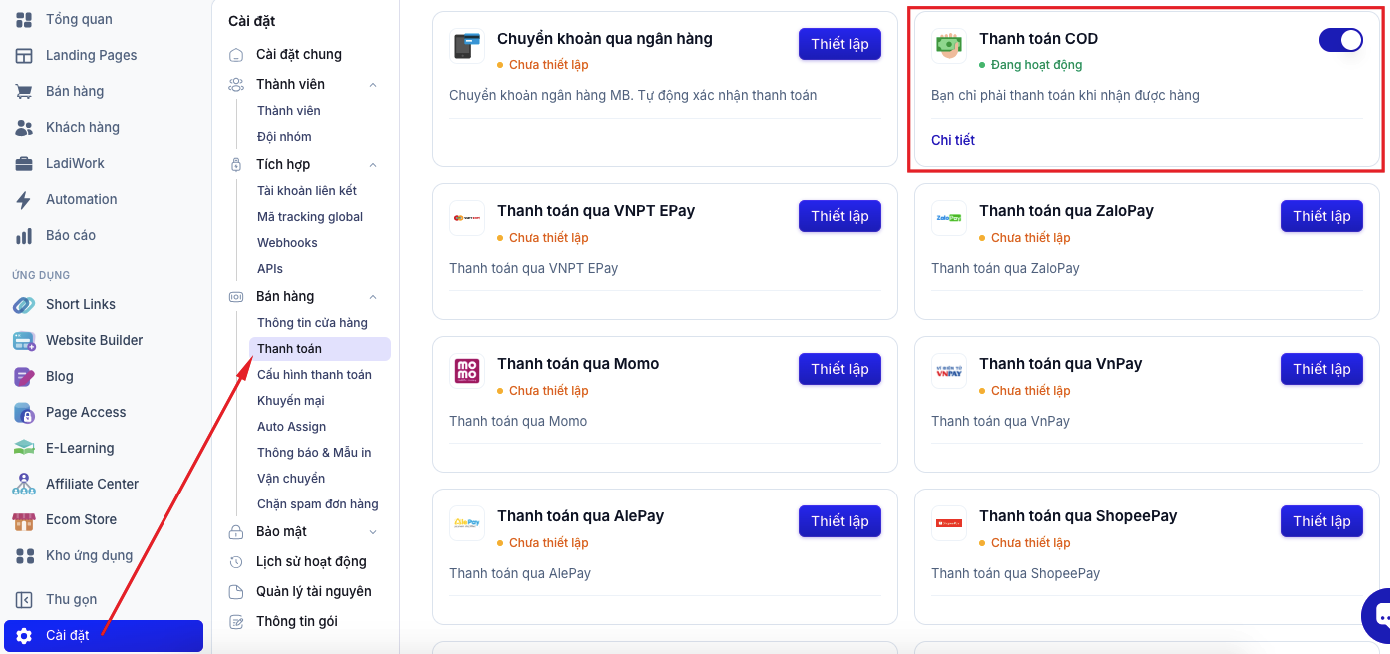Screen dimensions: 1390x654
Task: Select the Affiliate Center icon
Action: 24,484
